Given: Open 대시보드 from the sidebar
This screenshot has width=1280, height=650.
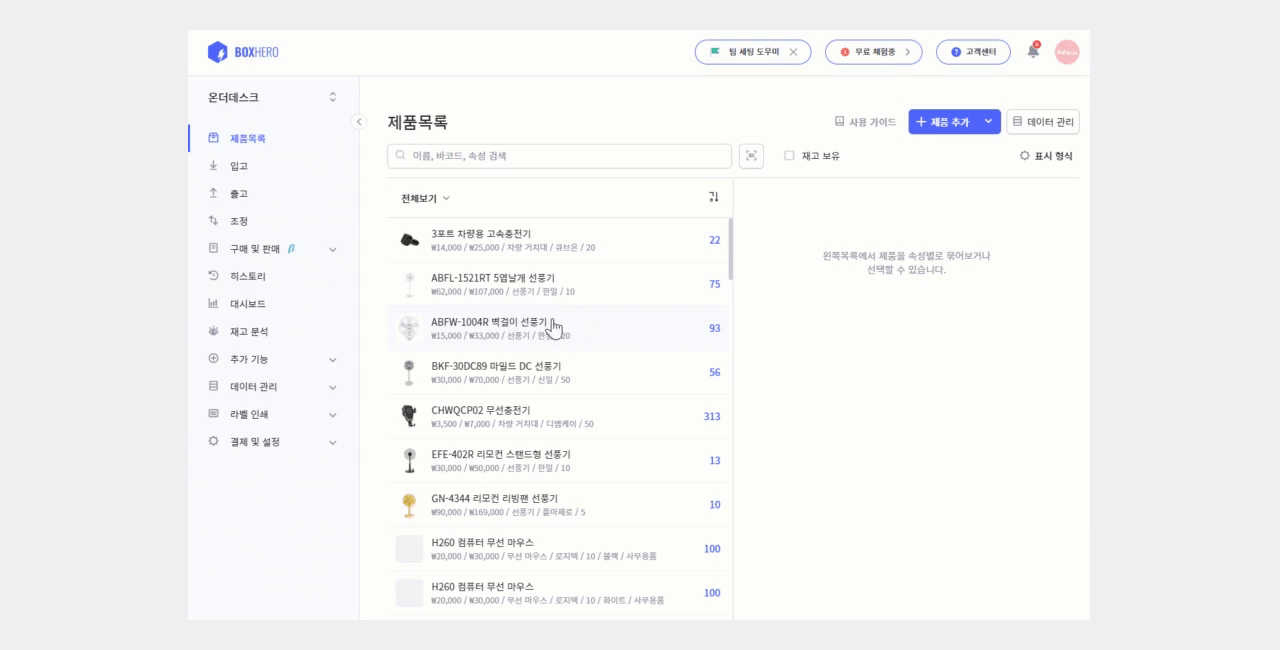Looking at the screenshot, I should 248,304.
